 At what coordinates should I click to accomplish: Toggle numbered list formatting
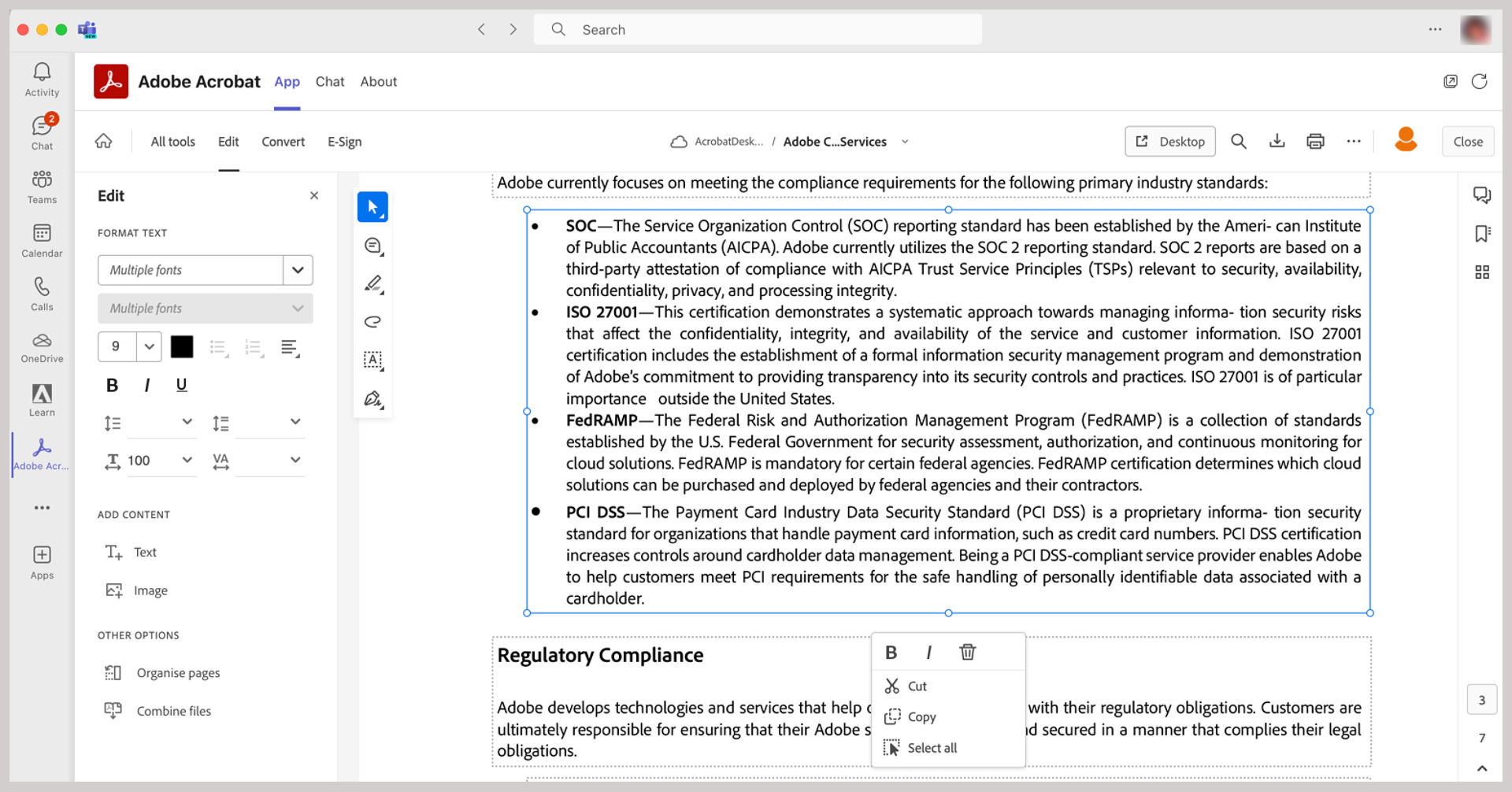254,347
